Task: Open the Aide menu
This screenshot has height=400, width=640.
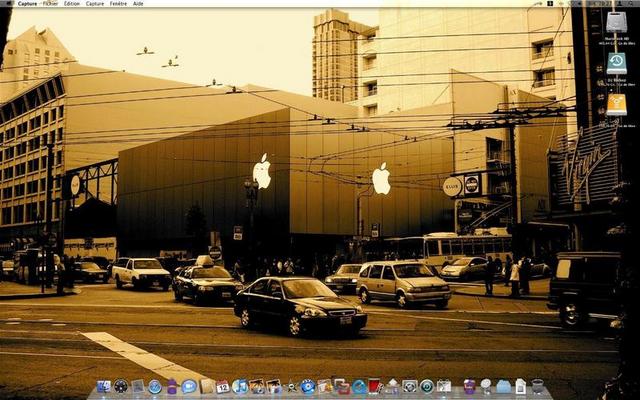Action: pos(138,3)
